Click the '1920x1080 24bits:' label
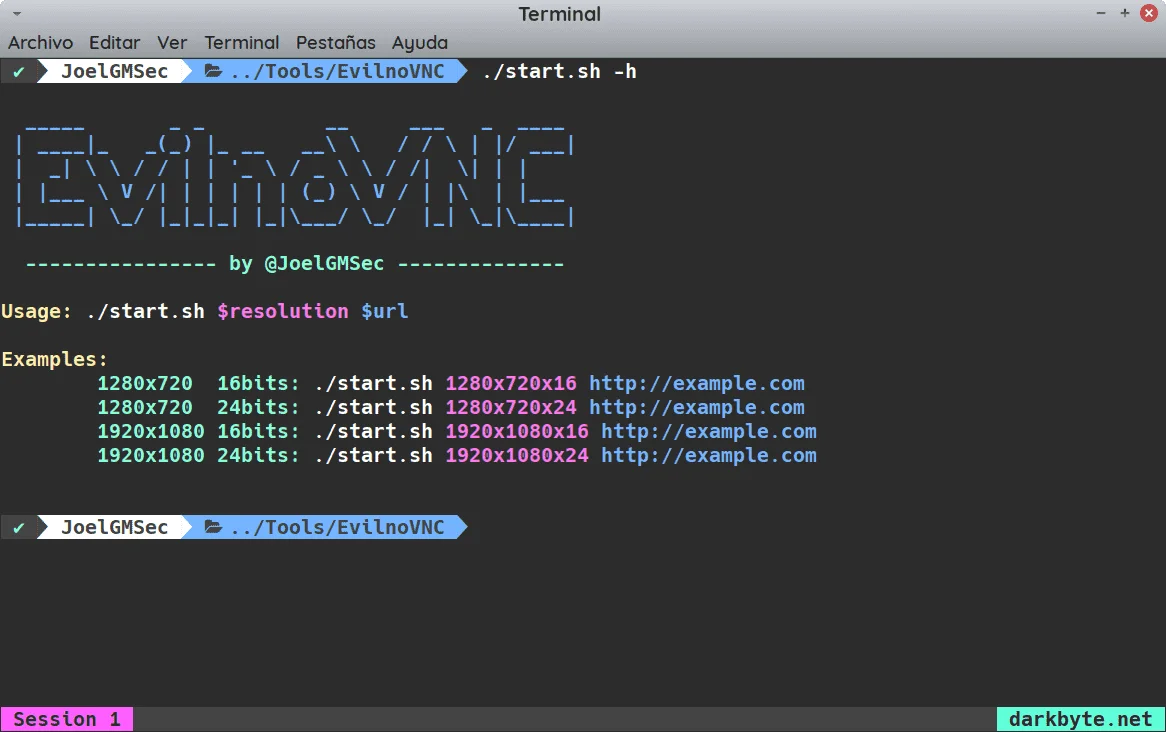Screen dimensions: 1166x732 [x=199, y=455]
